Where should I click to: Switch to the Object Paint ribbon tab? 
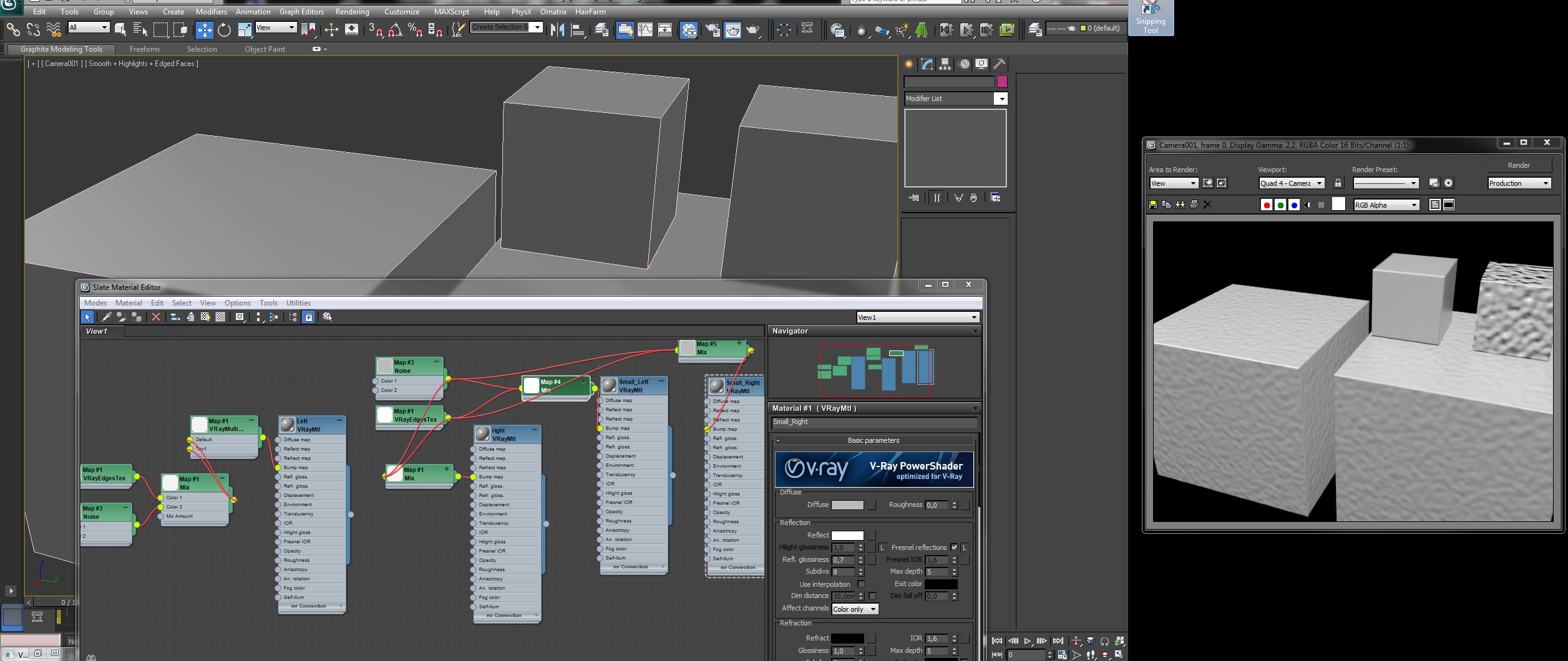(x=265, y=49)
